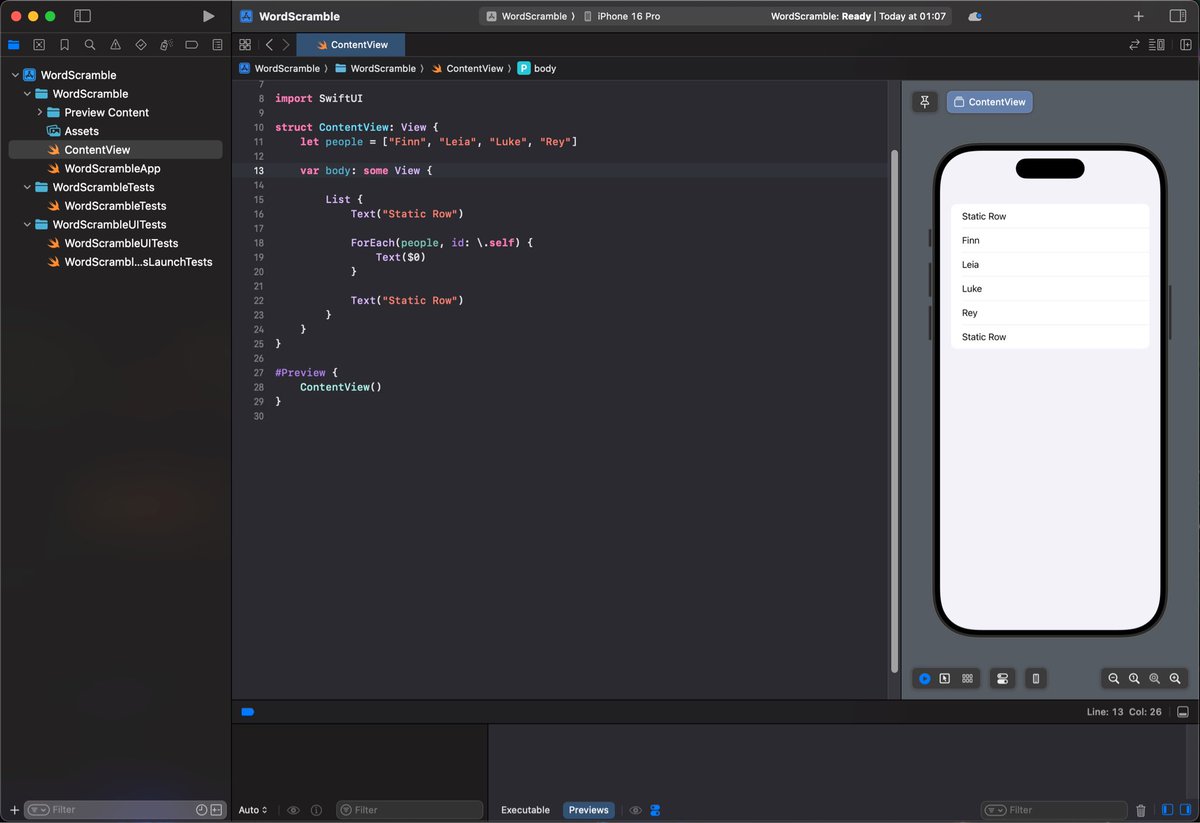Switch preview to Selectable mode
1200x823 pixels.
(x=945, y=679)
